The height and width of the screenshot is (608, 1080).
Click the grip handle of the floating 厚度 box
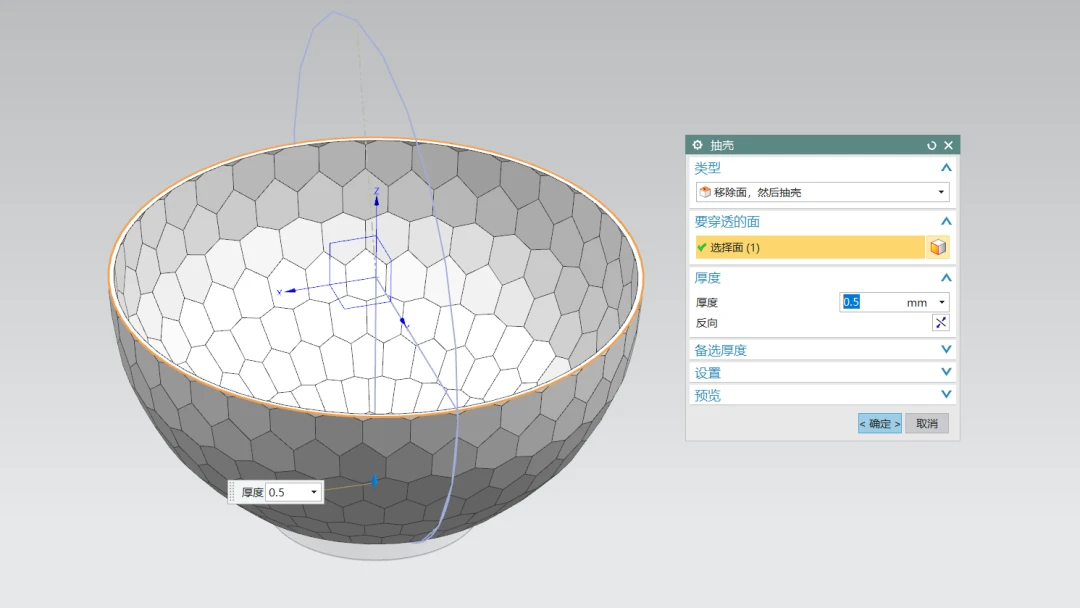(x=233, y=492)
